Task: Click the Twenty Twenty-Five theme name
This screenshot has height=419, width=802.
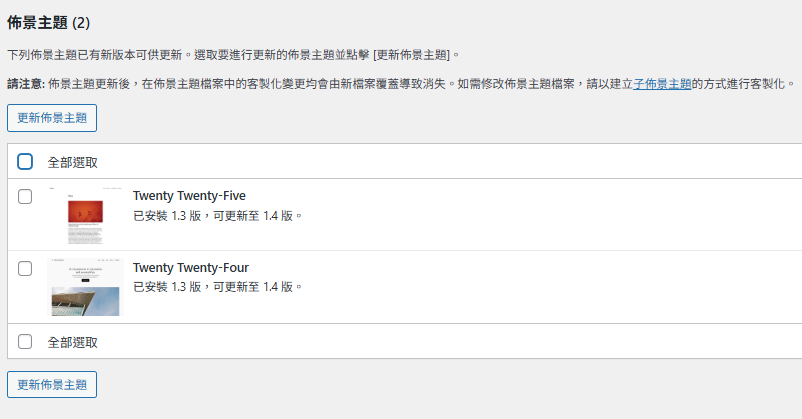Action: pyautogui.click(x=189, y=196)
